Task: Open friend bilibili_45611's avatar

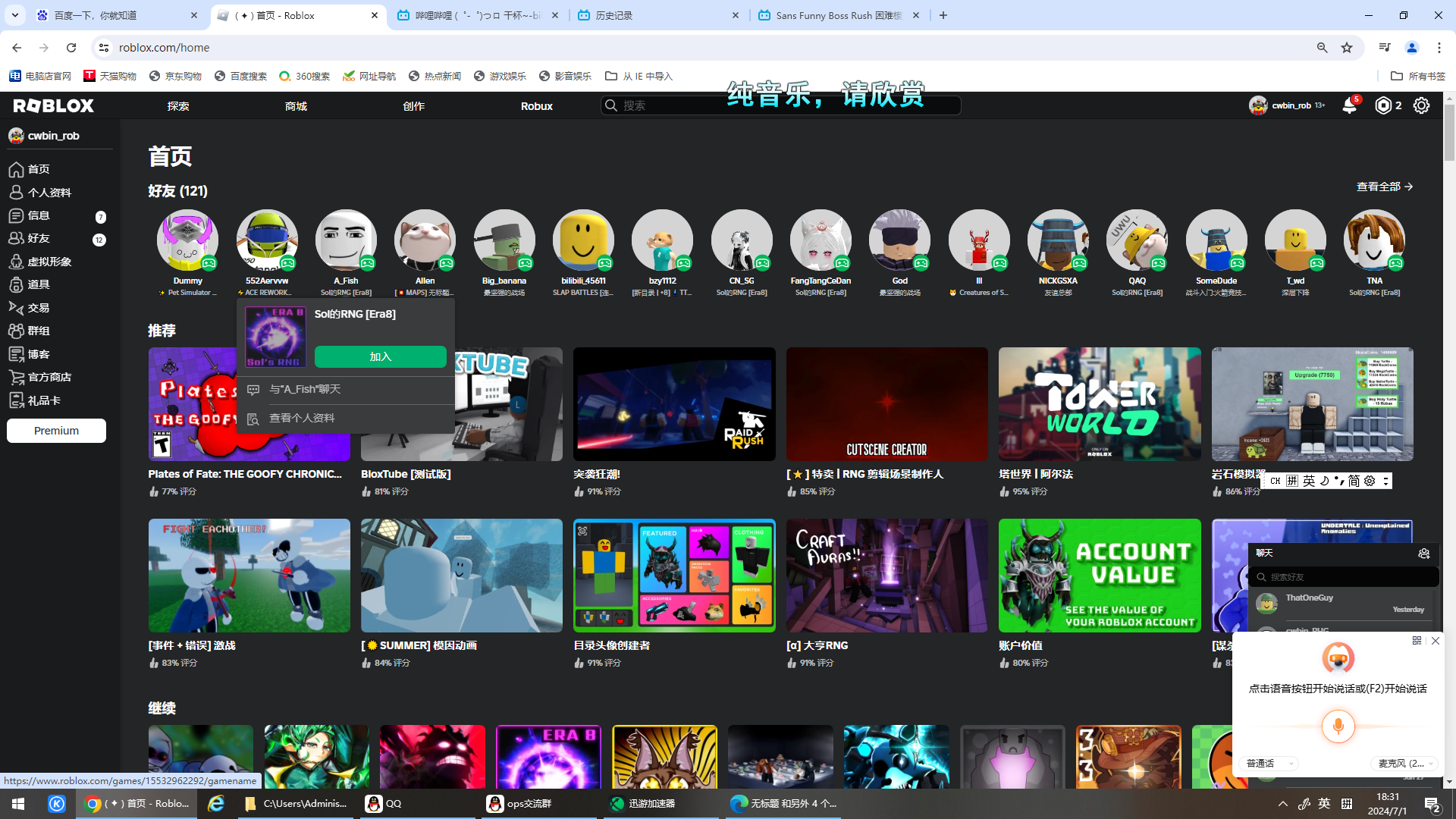Action: click(x=583, y=240)
